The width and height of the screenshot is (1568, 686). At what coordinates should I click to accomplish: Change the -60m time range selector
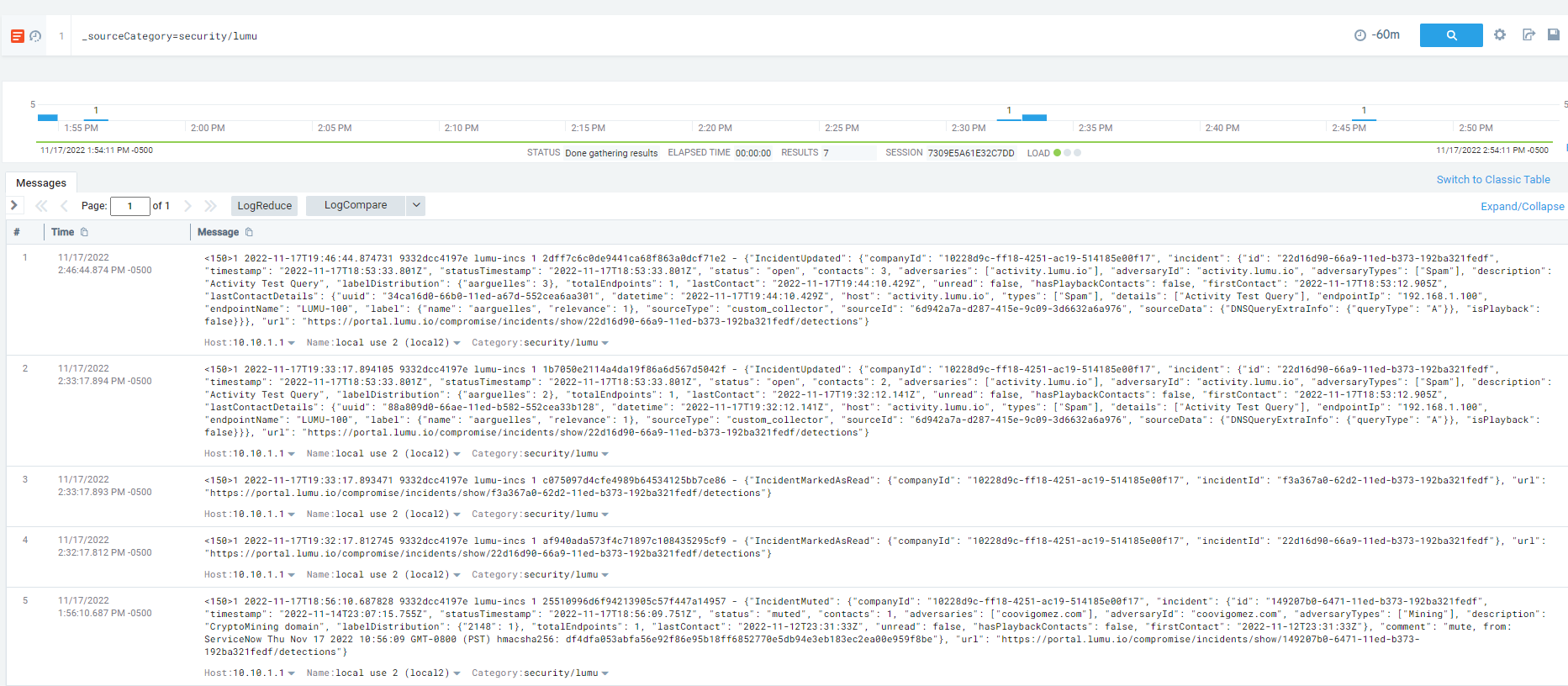1377,35
